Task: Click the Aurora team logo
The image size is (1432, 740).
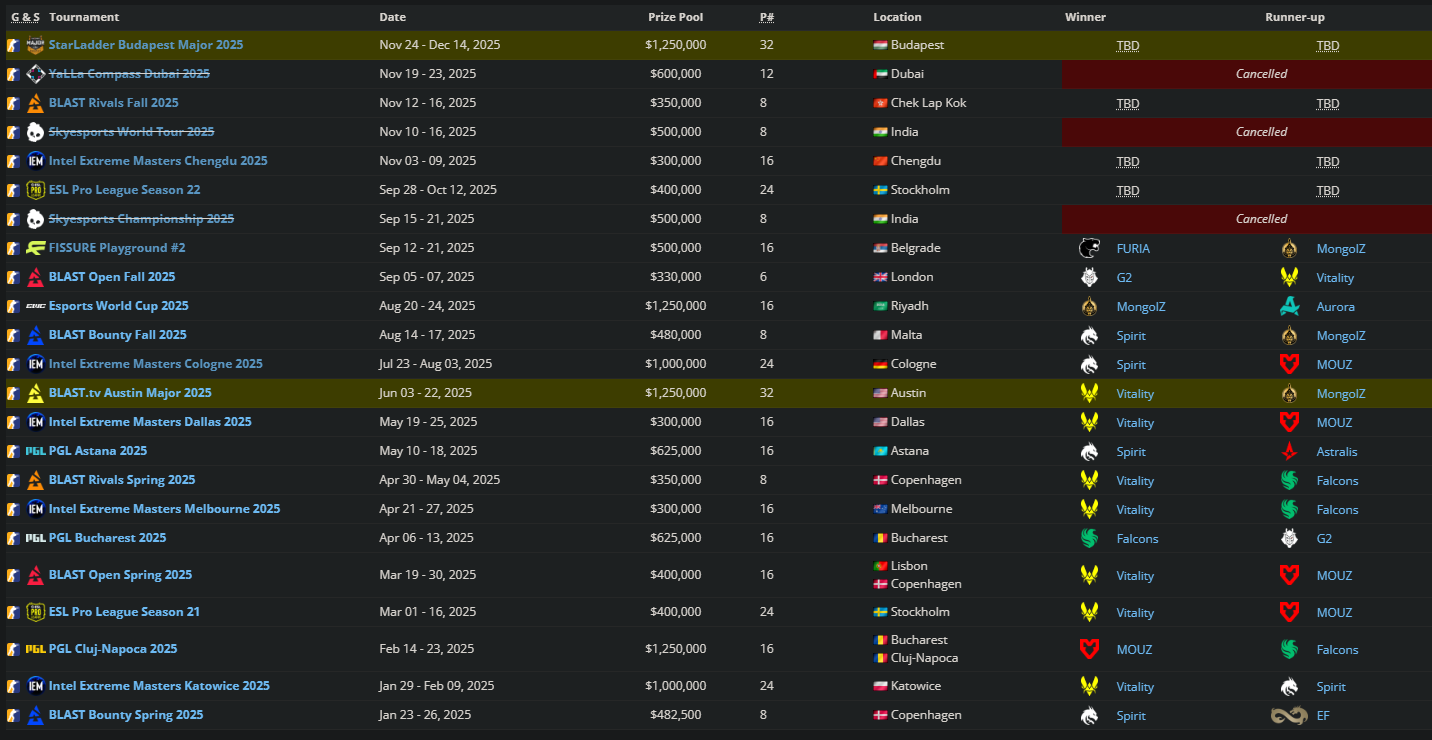Action: point(1289,306)
